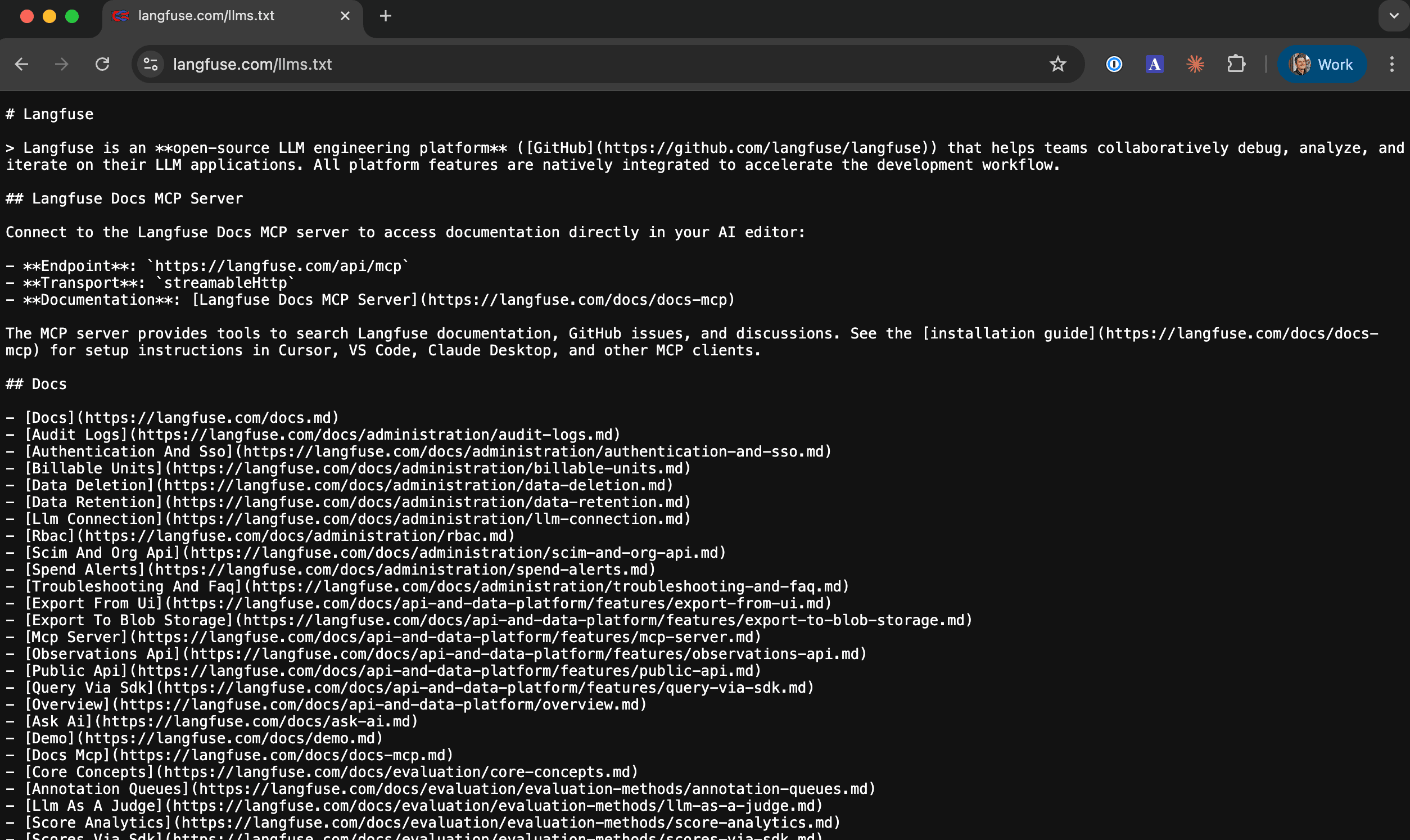The image size is (1410, 840).
Task: Open the Chrome three-dot menu
Action: [1392, 64]
